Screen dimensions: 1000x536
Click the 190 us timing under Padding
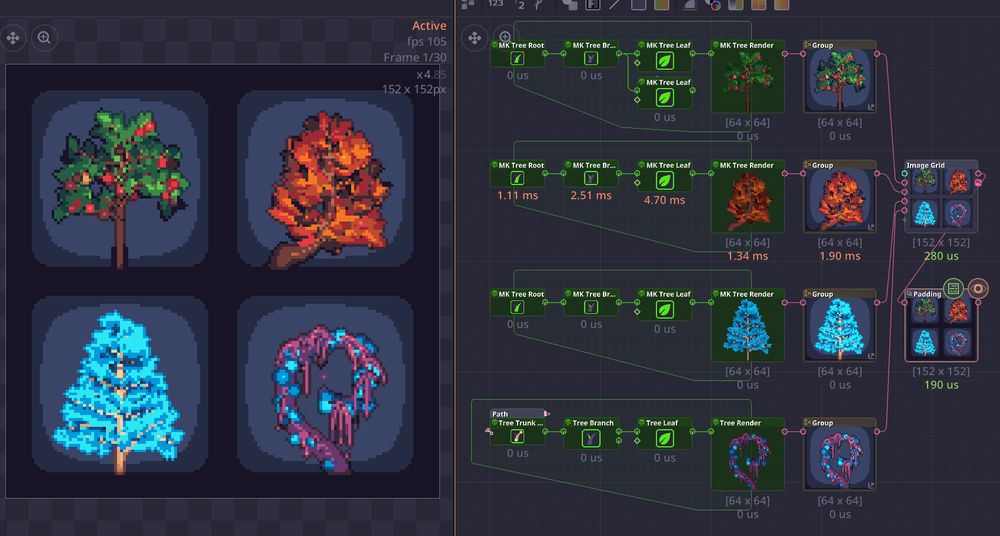coord(941,385)
